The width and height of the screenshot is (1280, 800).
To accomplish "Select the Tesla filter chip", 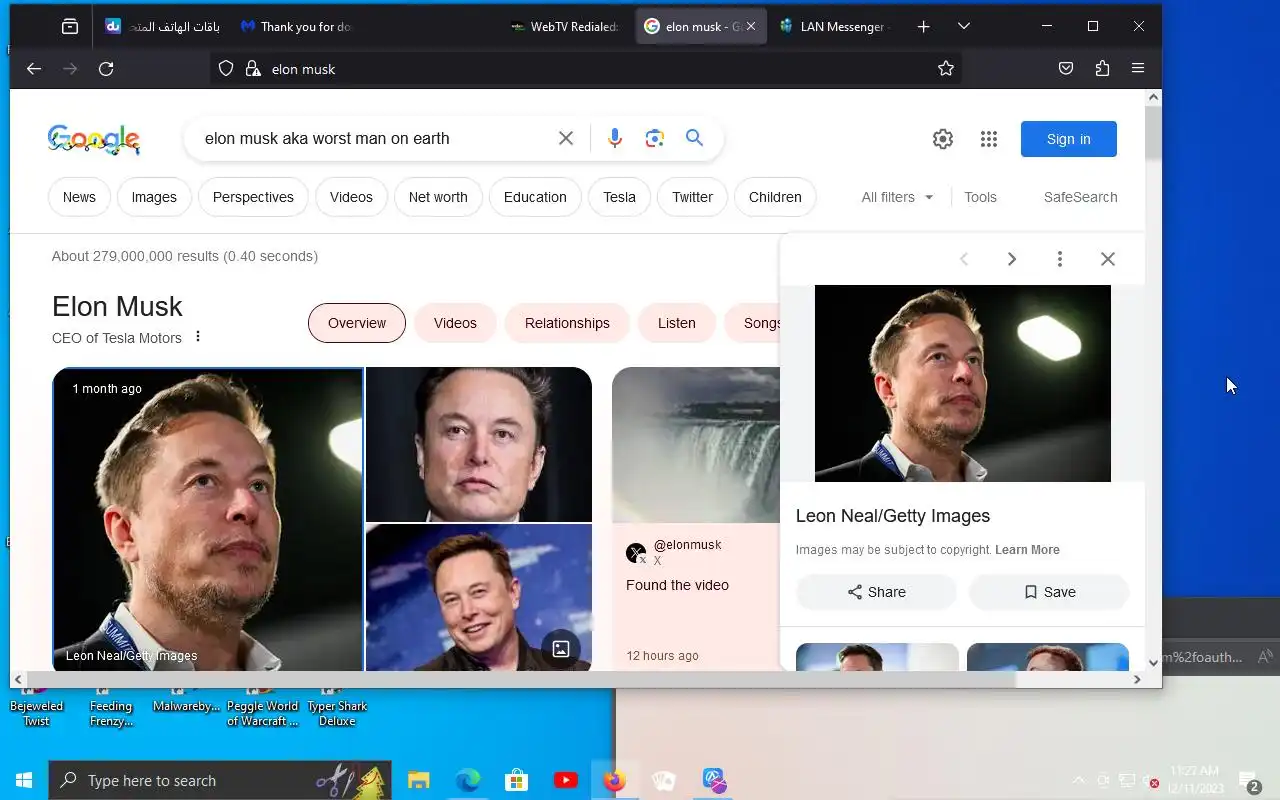I will 619,197.
